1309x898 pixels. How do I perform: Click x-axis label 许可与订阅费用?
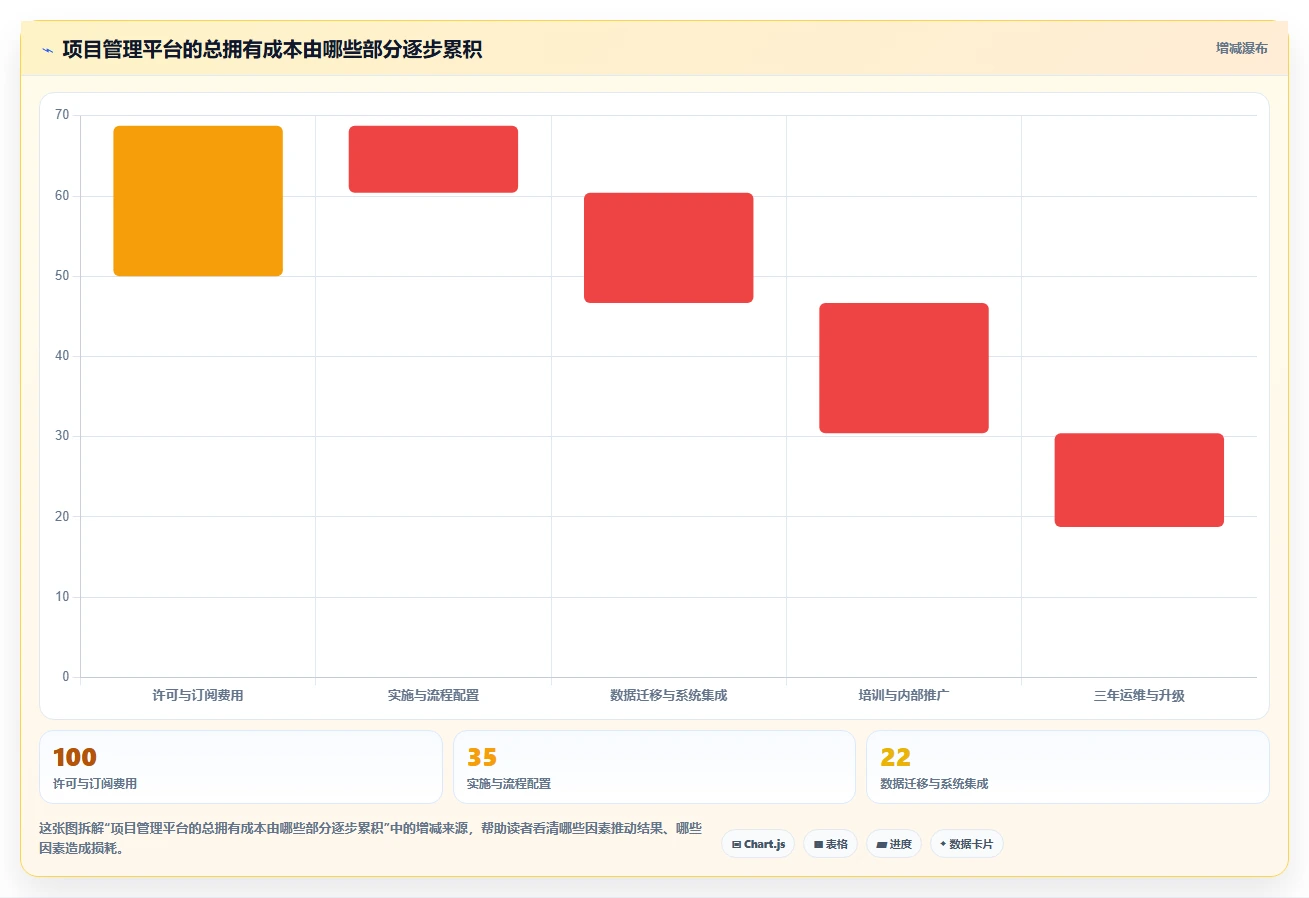coord(198,695)
